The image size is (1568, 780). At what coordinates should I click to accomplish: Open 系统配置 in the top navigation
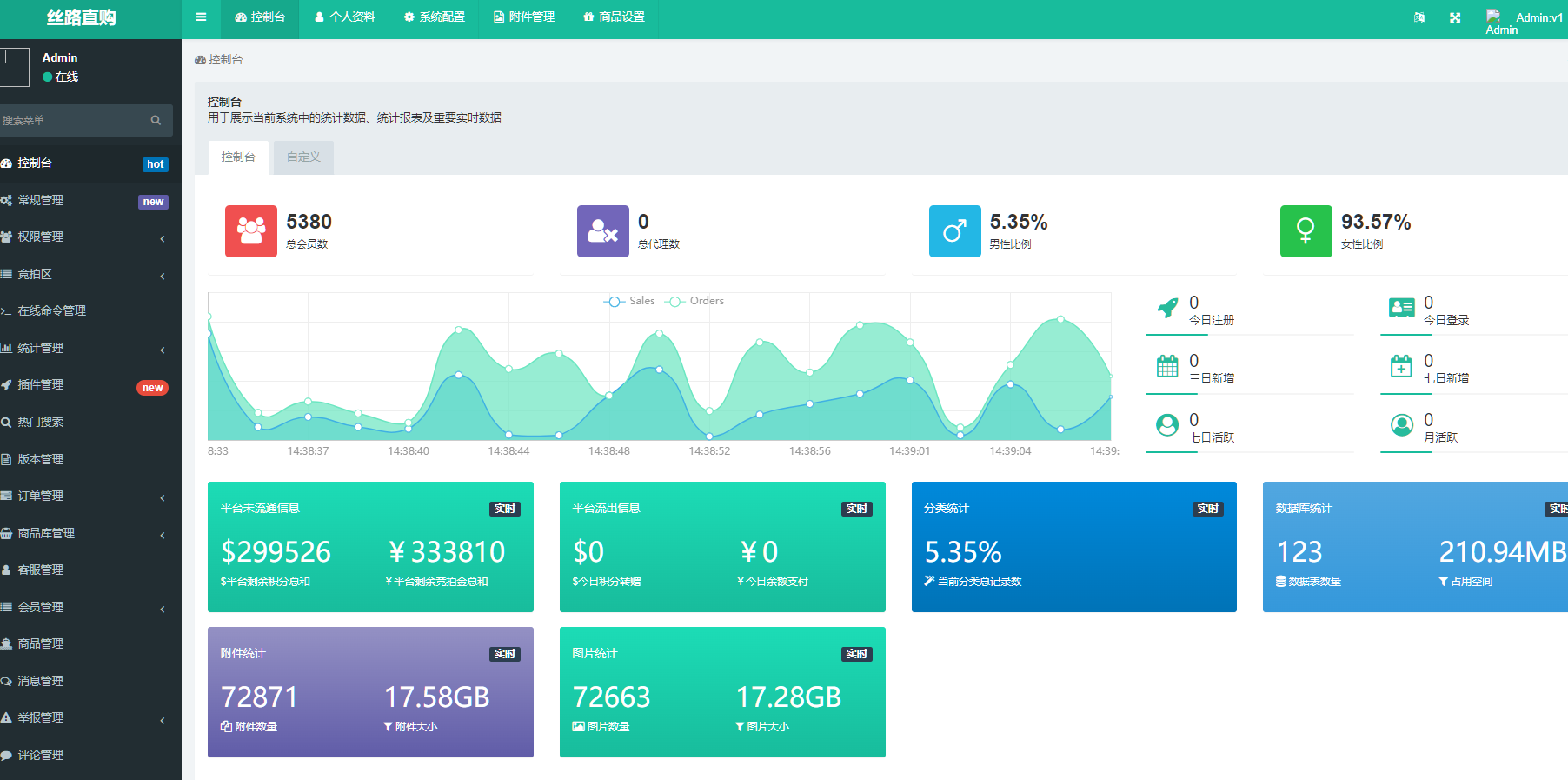coord(434,17)
